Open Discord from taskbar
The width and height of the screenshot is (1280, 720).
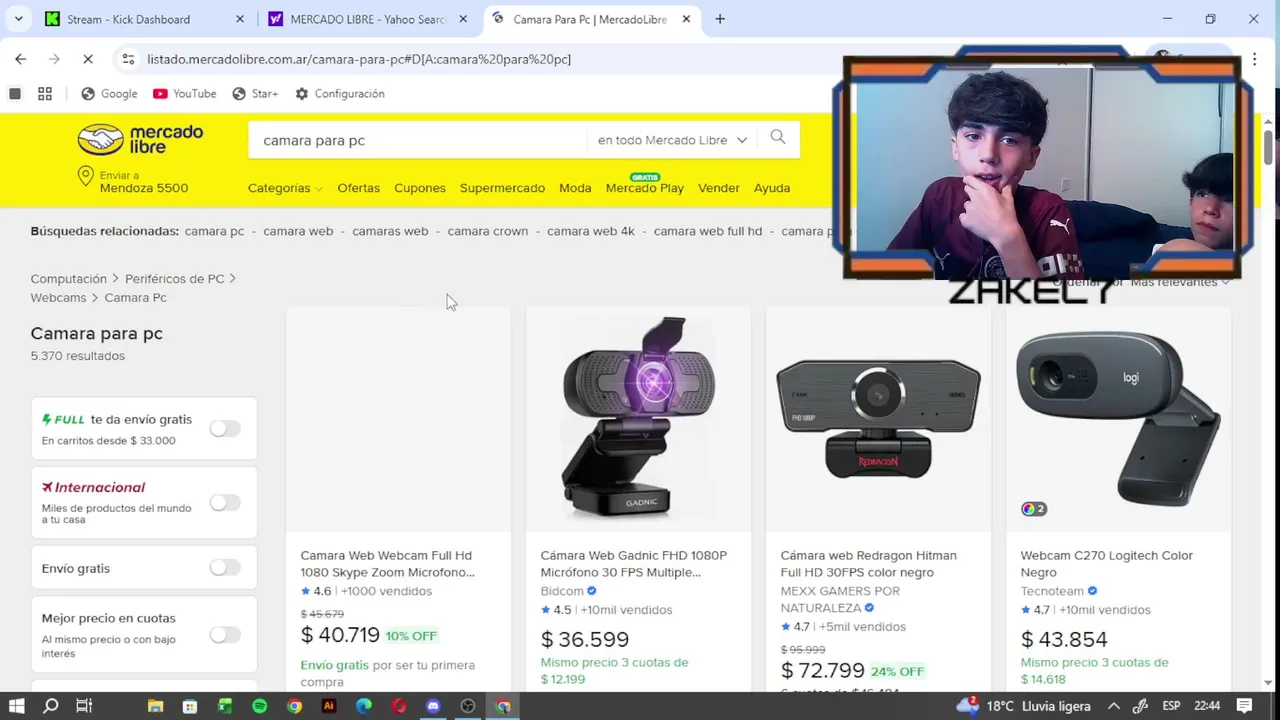[x=433, y=706]
